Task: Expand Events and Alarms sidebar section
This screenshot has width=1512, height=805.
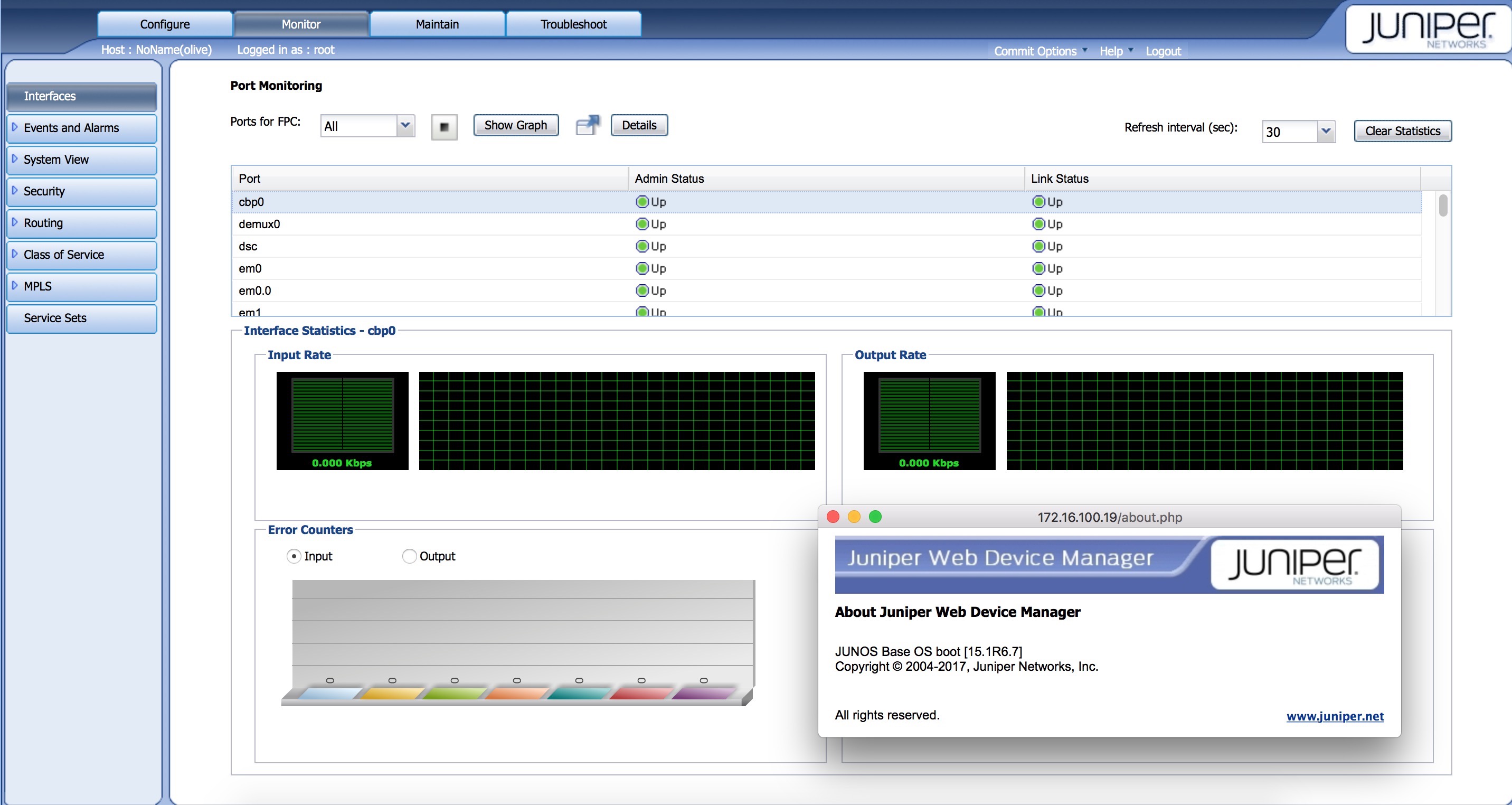Action: 82,128
